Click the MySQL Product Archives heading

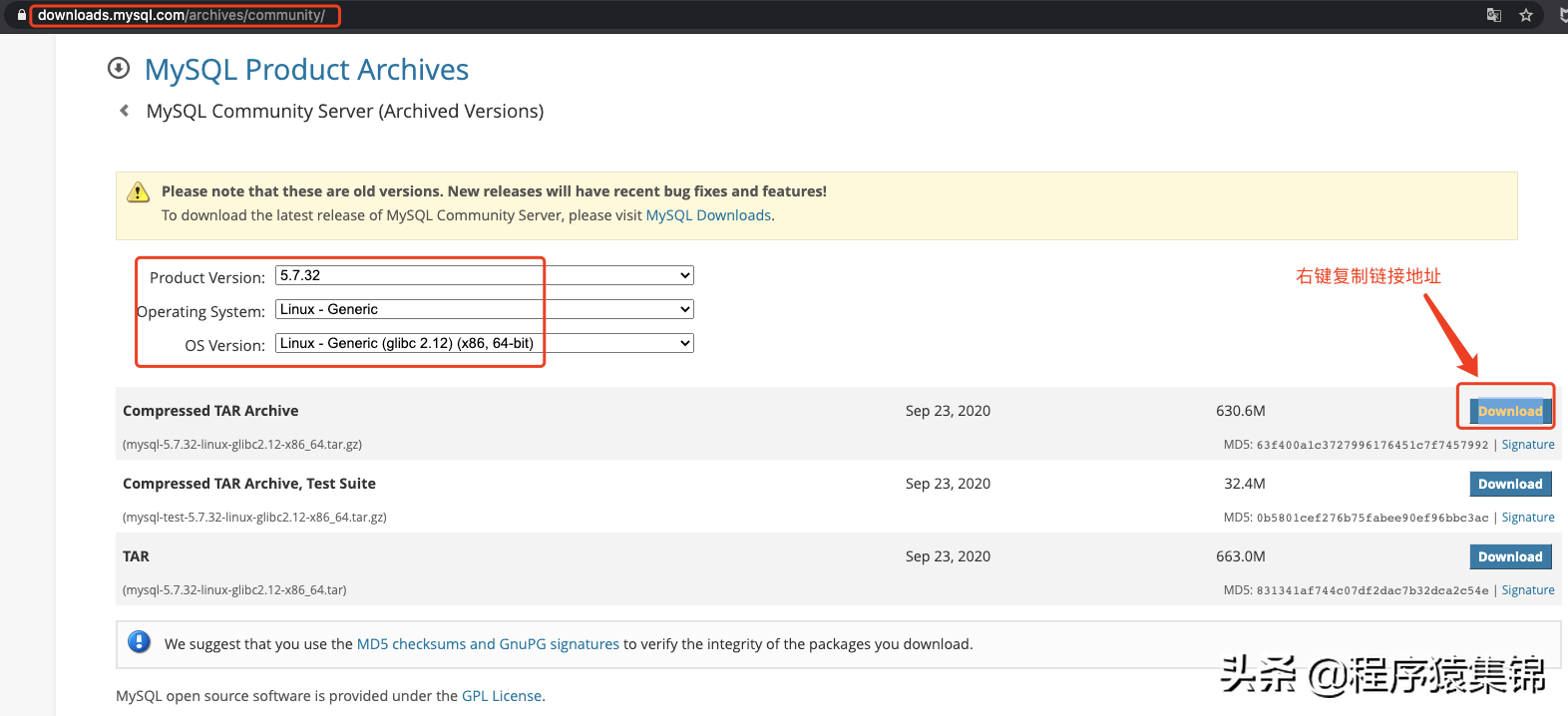(306, 70)
